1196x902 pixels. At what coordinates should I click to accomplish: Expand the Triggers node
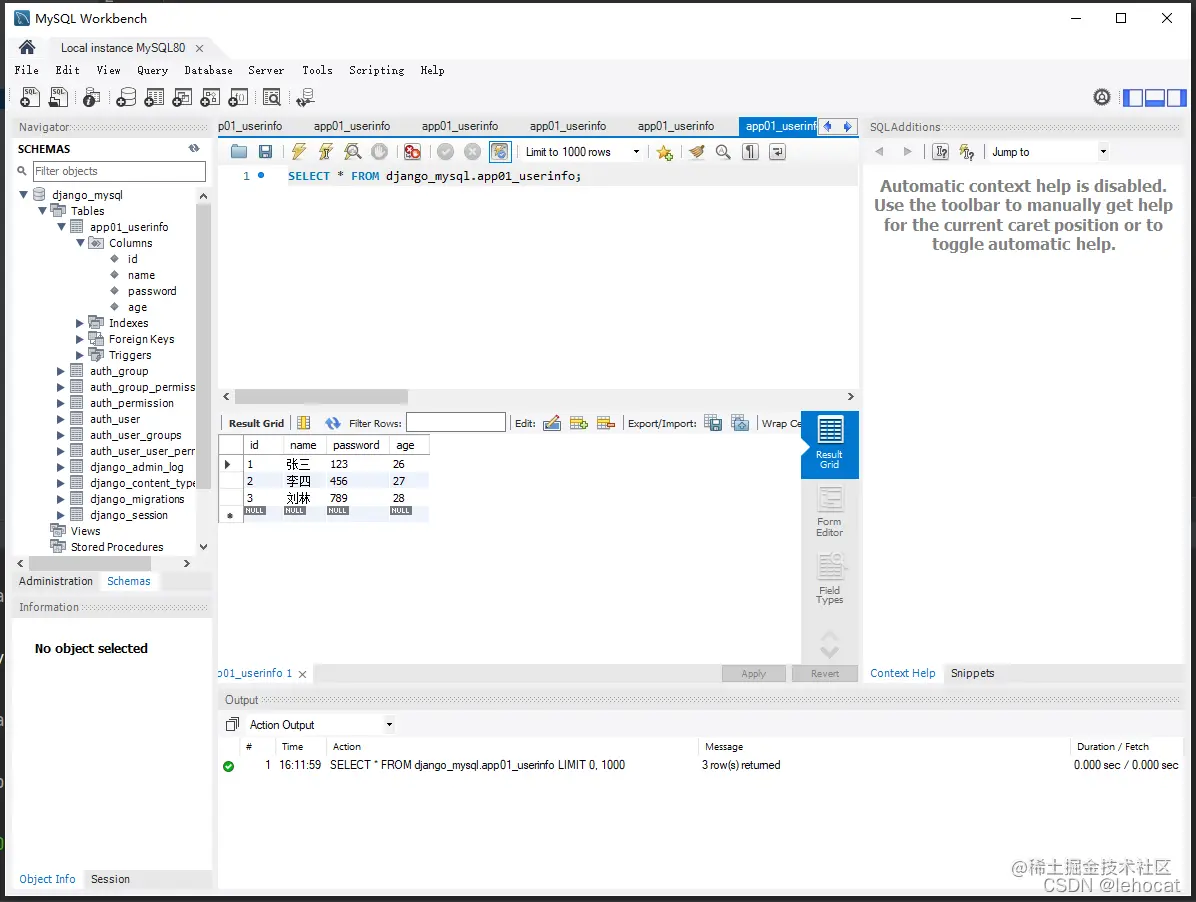tap(79, 355)
